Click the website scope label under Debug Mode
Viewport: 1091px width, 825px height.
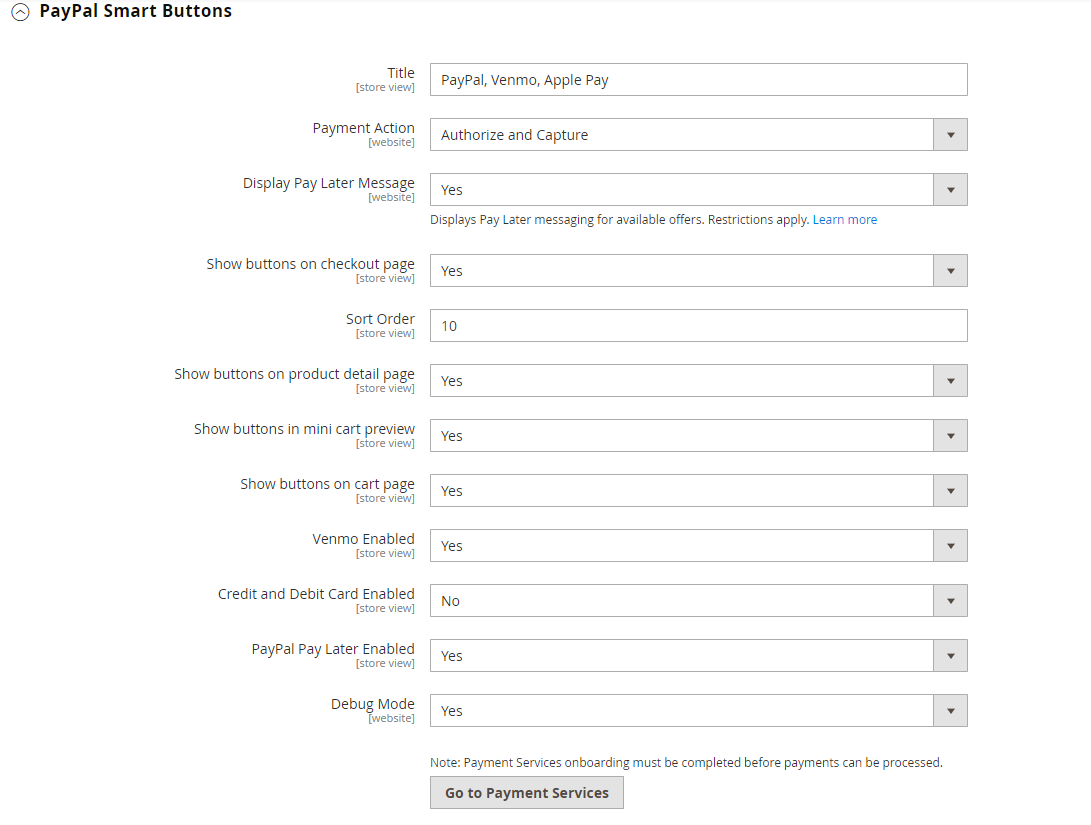point(392,718)
